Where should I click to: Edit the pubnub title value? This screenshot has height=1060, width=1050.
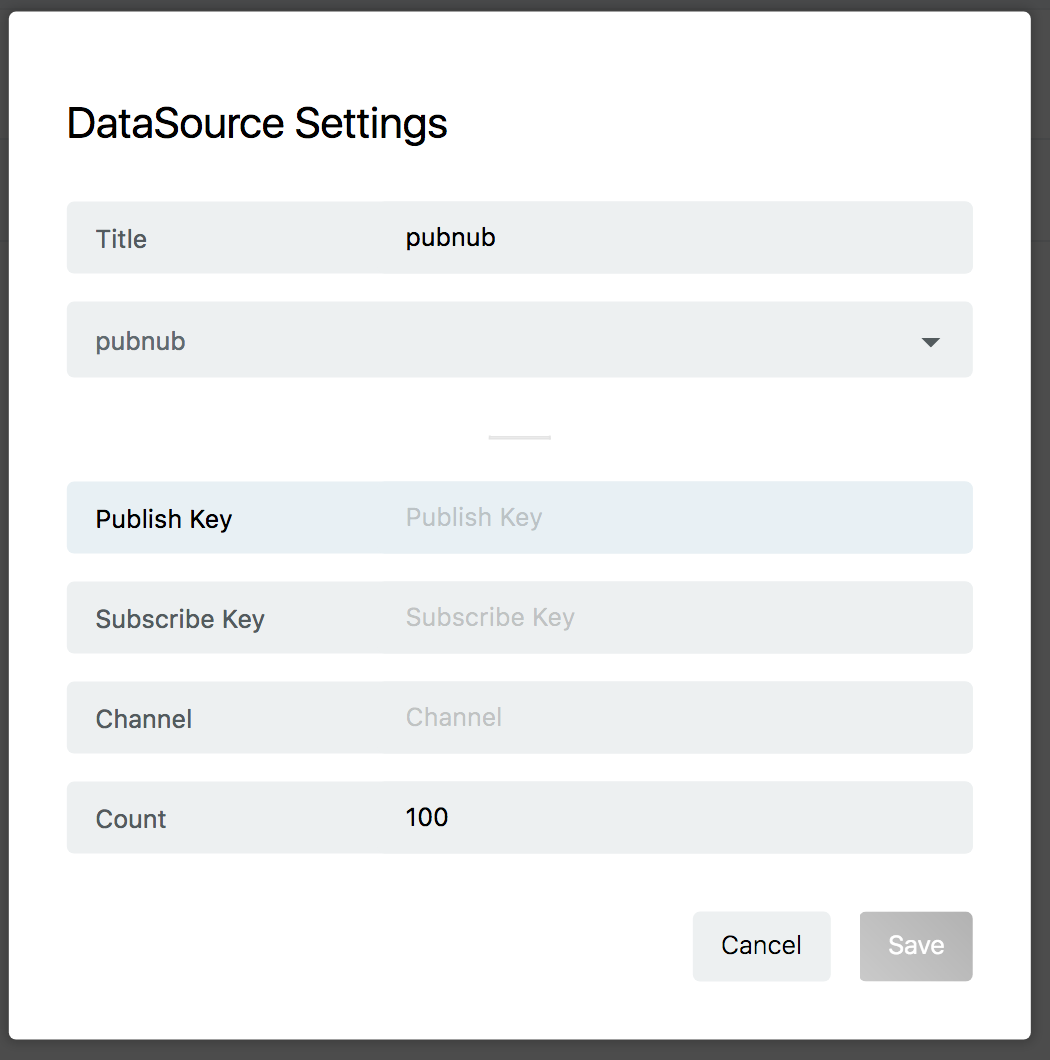[x=450, y=237]
